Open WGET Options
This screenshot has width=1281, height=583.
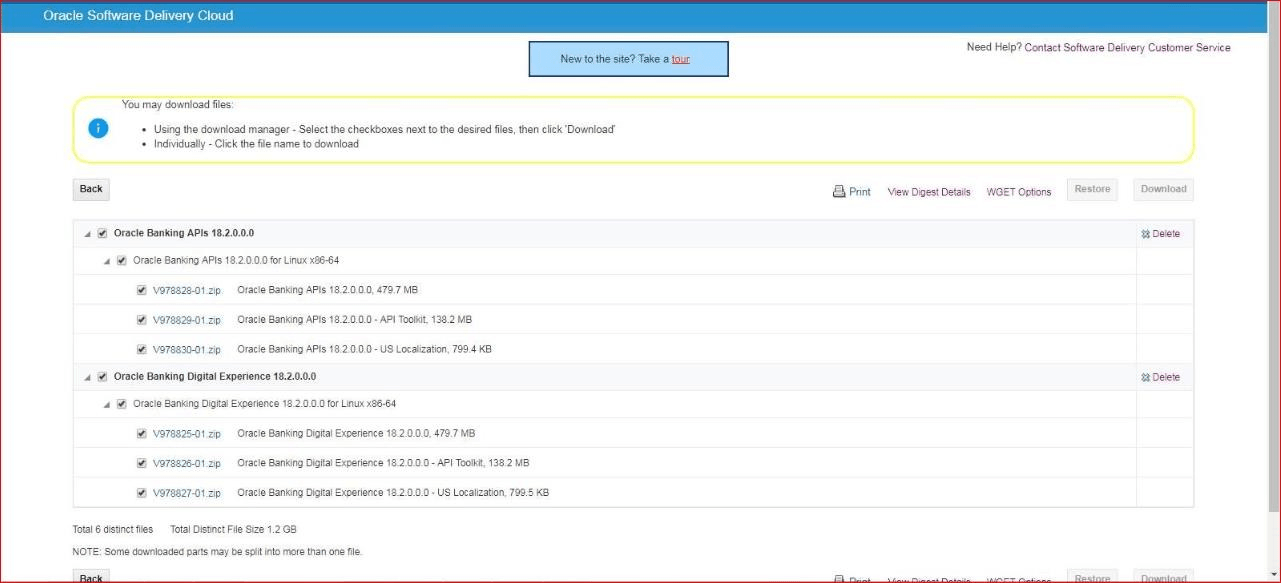tap(1018, 191)
